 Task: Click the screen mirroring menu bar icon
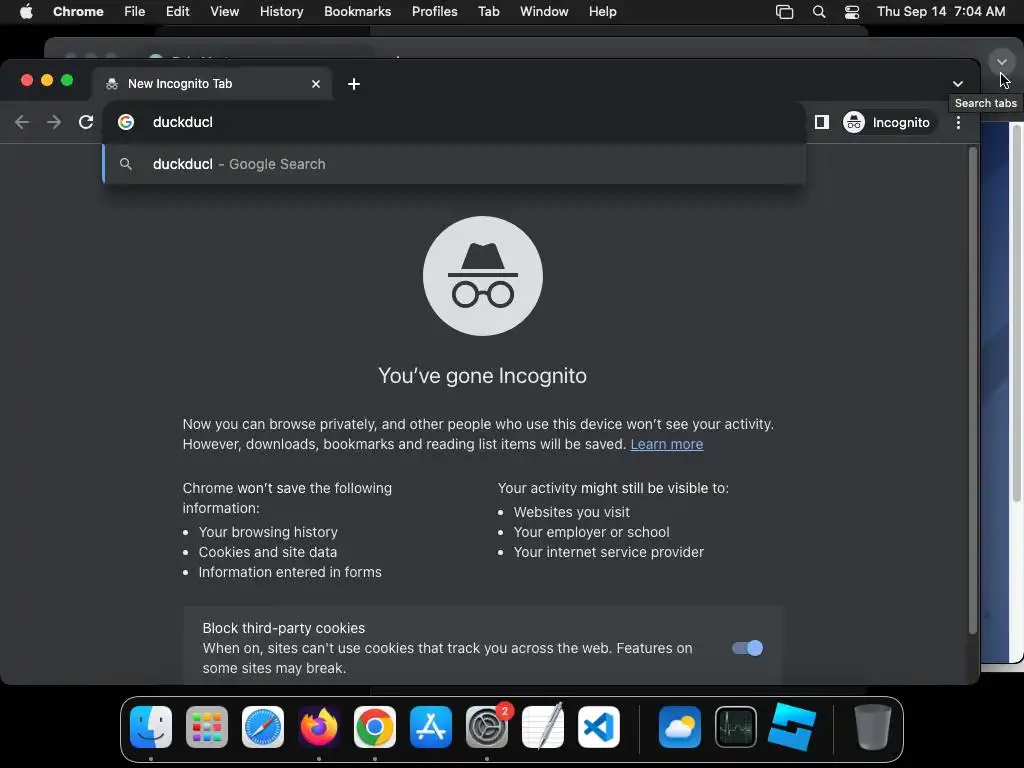tap(784, 12)
